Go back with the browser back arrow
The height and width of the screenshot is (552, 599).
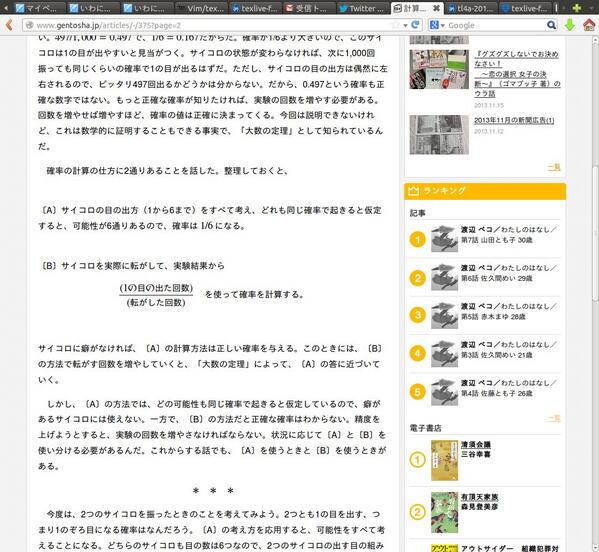(9, 25)
